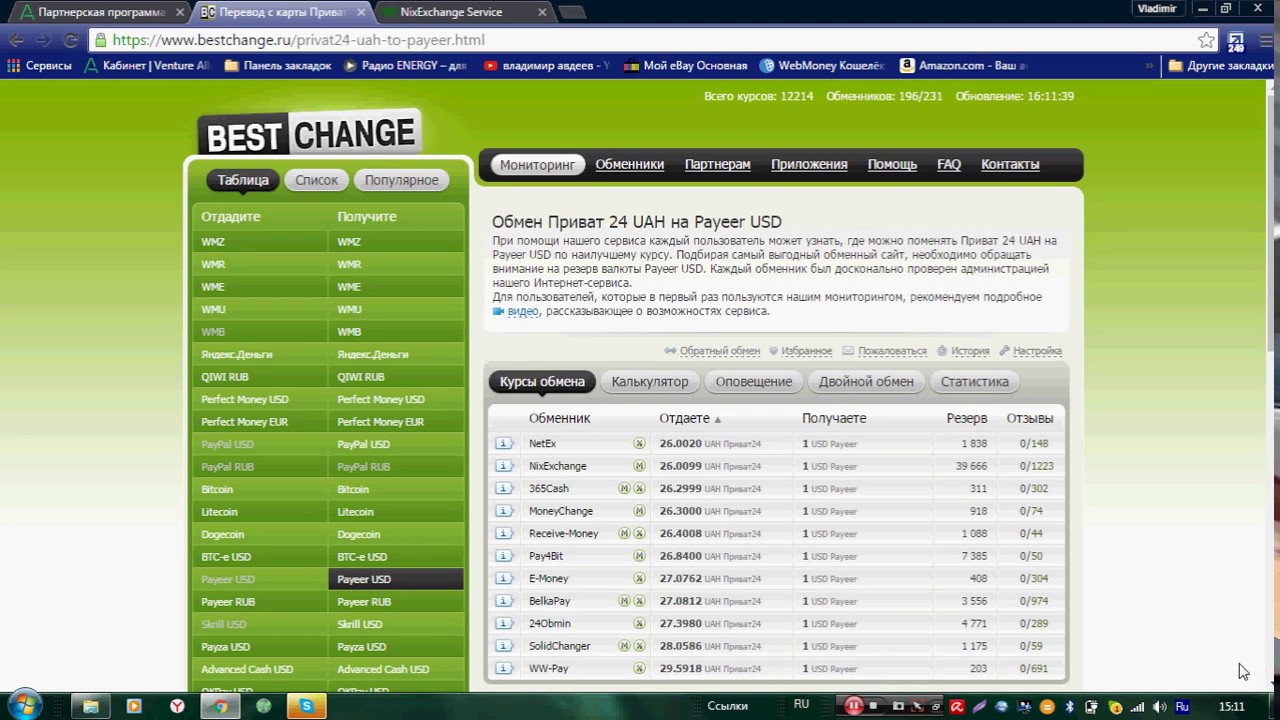Viewport: 1280px width, 720px height.
Task: Open Skype from the taskbar
Action: click(306, 706)
